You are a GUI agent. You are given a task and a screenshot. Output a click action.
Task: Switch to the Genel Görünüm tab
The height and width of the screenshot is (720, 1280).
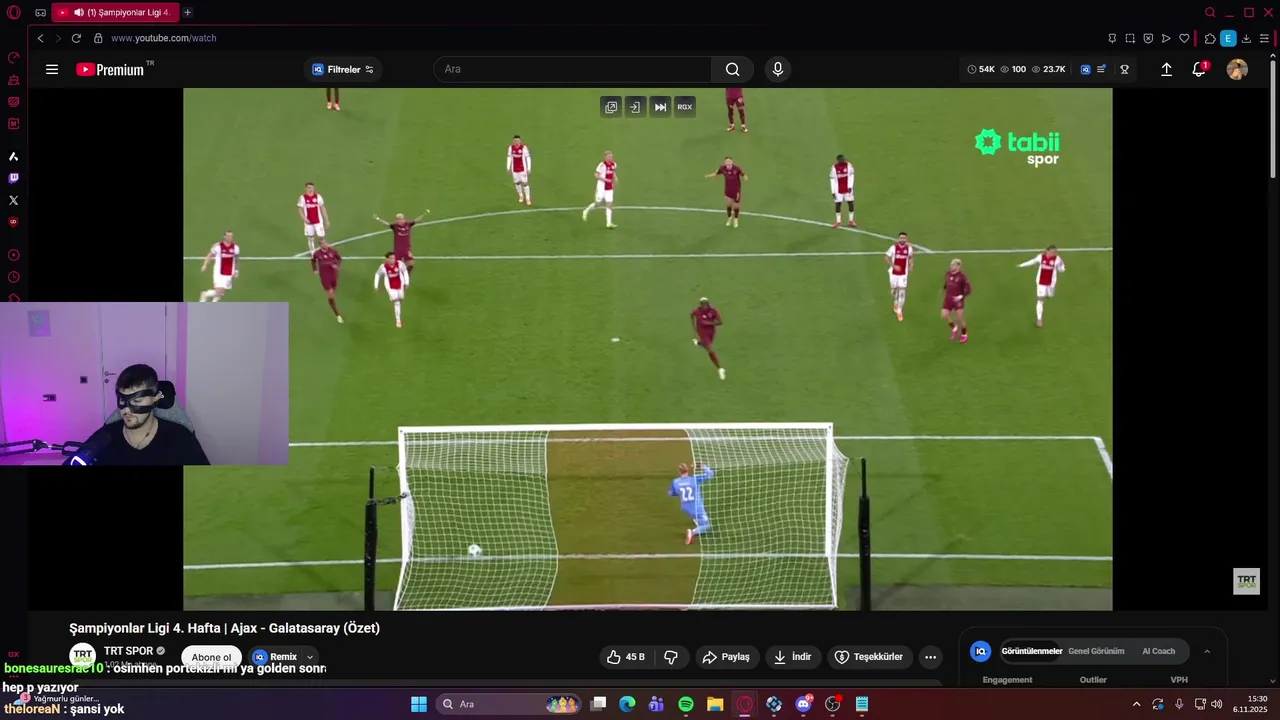pyautogui.click(x=1096, y=651)
